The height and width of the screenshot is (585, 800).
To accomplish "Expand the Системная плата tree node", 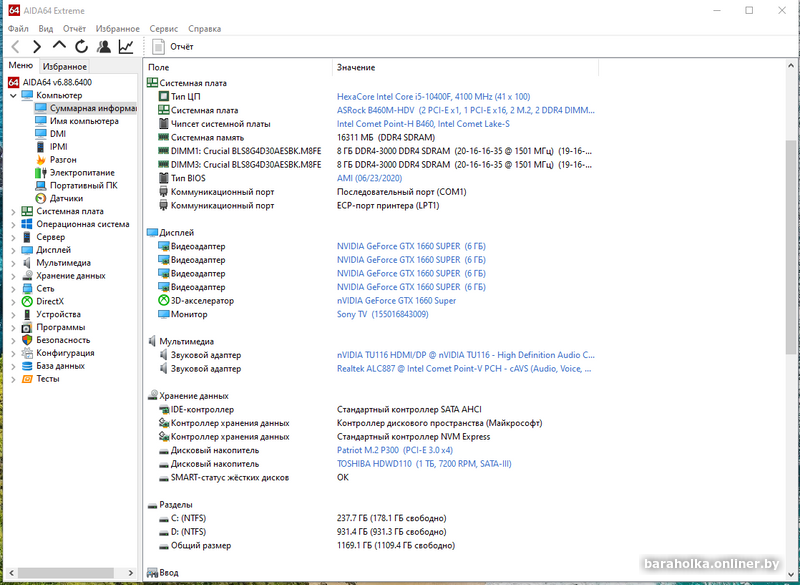I will pos(13,211).
